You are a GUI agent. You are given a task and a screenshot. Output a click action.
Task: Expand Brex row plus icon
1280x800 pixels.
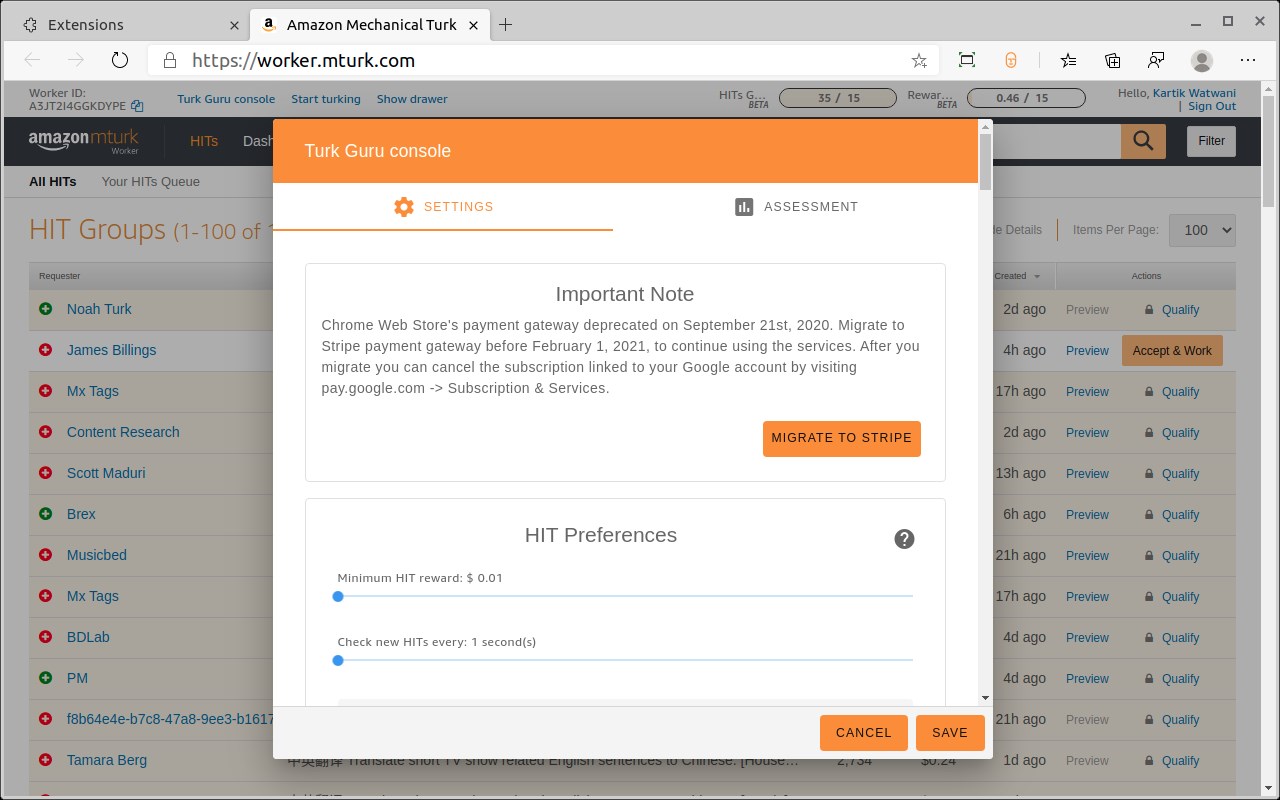pyautogui.click(x=45, y=514)
